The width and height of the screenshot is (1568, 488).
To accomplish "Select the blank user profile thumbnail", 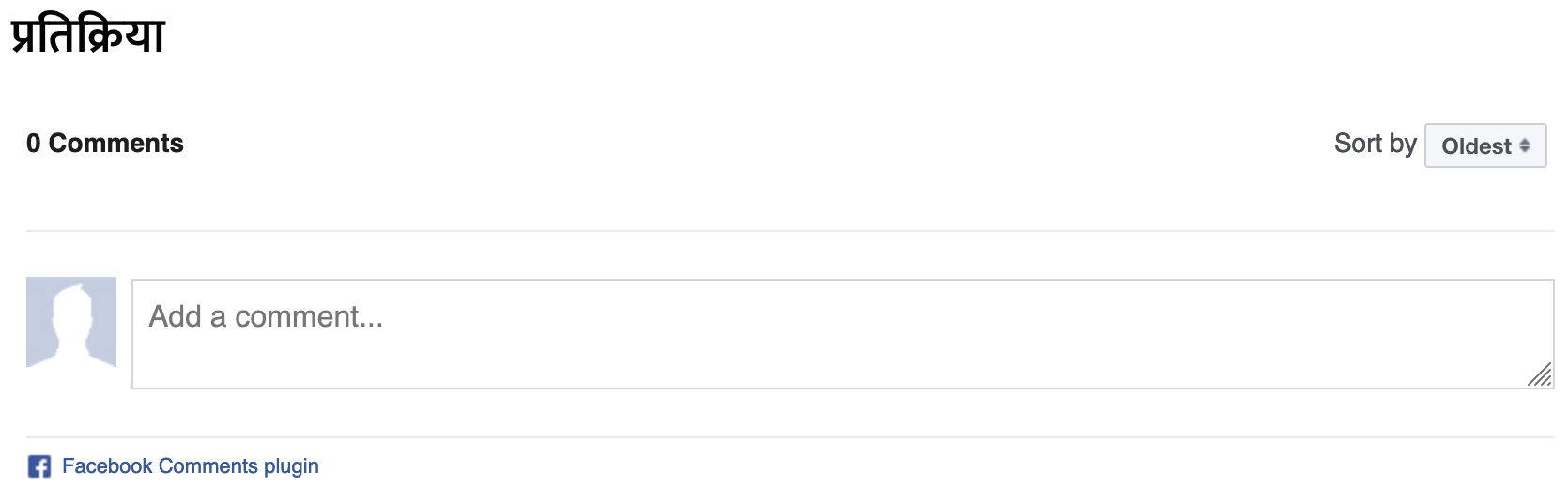I will click(x=71, y=322).
